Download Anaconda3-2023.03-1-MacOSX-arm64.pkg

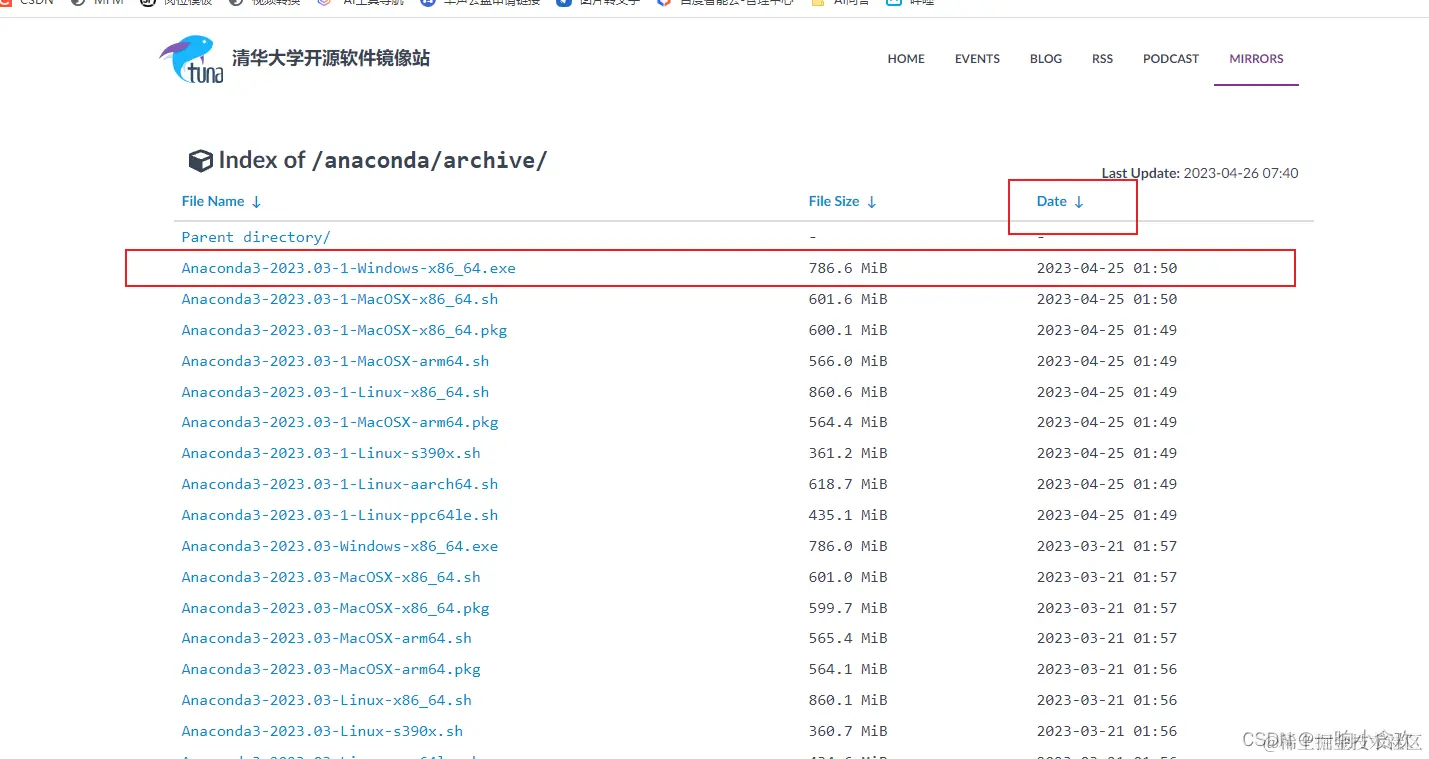(339, 422)
